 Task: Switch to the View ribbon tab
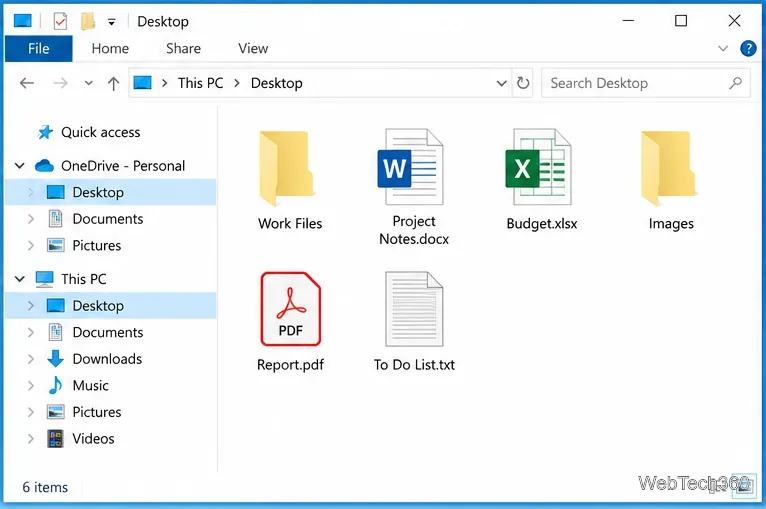[253, 48]
